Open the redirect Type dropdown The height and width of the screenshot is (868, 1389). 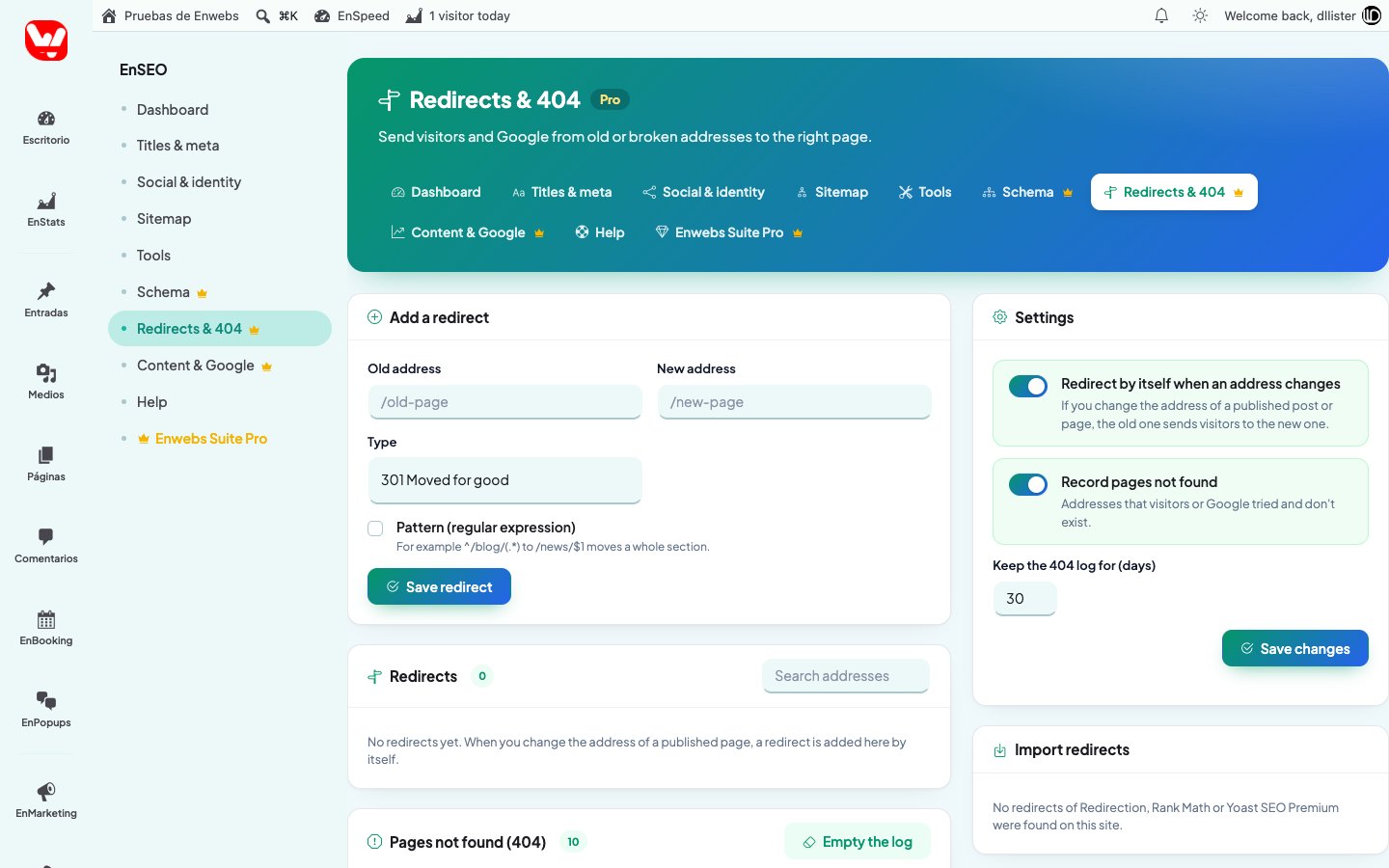pyautogui.click(x=504, y=480)
